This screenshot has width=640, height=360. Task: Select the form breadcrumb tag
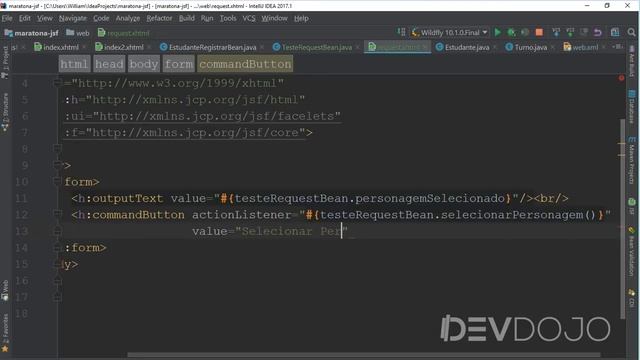pyautogui.click(x=179, y=64)
